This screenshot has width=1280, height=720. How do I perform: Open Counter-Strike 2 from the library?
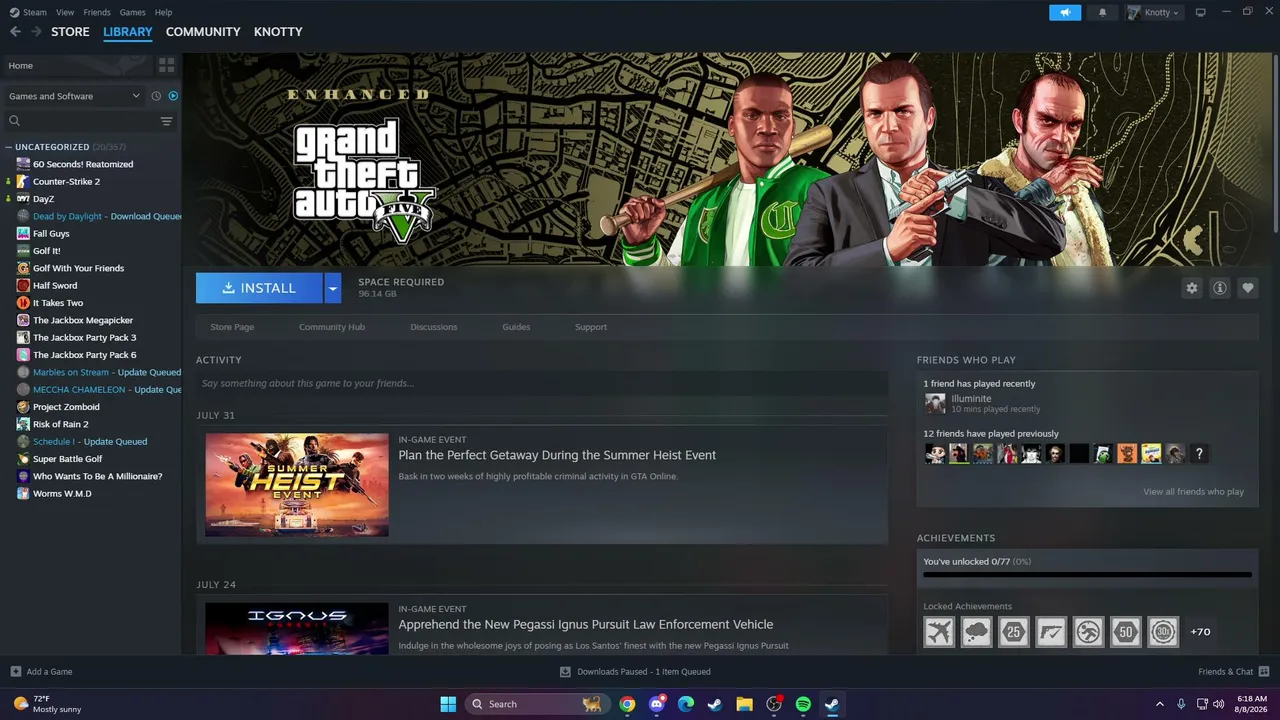tap(66, 182)
